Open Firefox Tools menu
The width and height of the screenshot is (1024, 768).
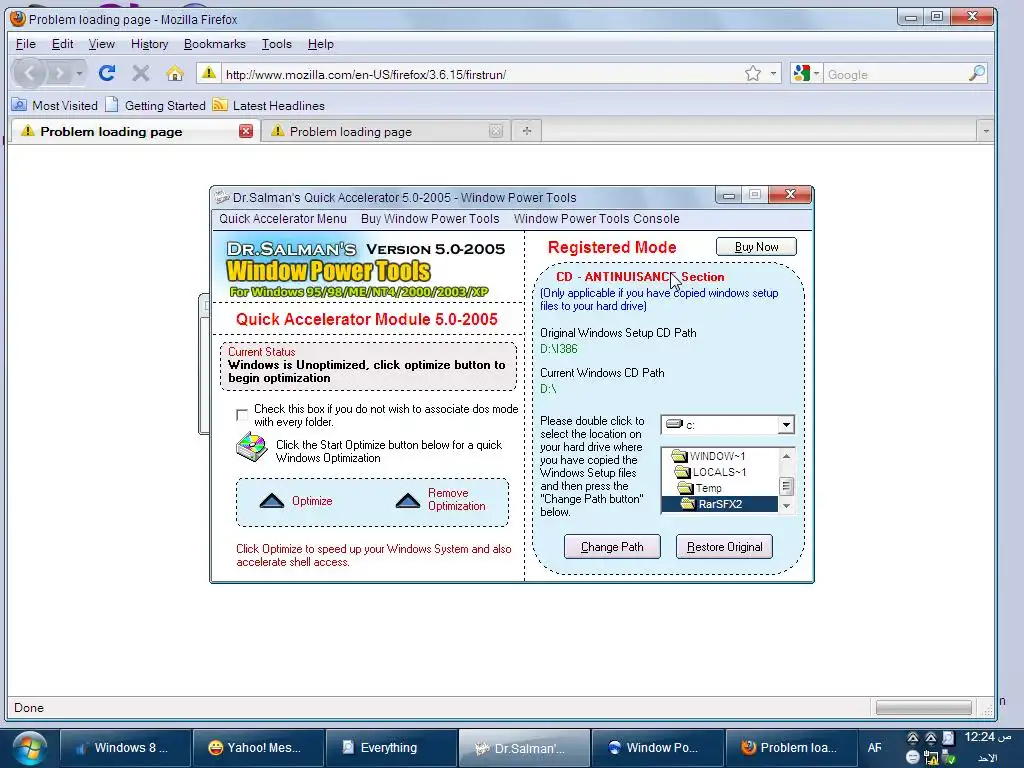pos(276,44)
